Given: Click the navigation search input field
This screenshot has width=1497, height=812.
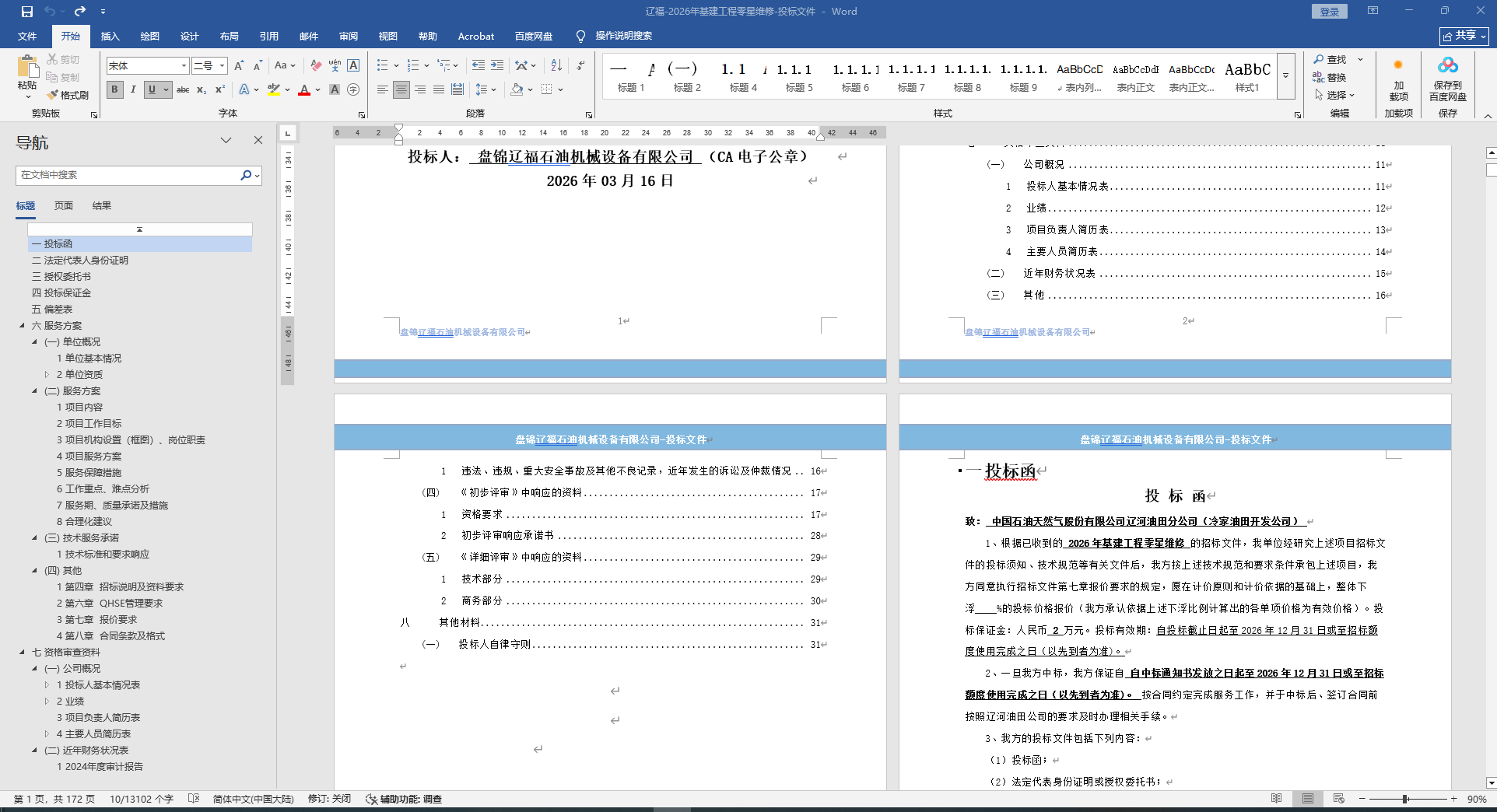Looking at the screenshot, I should (128, 176).
